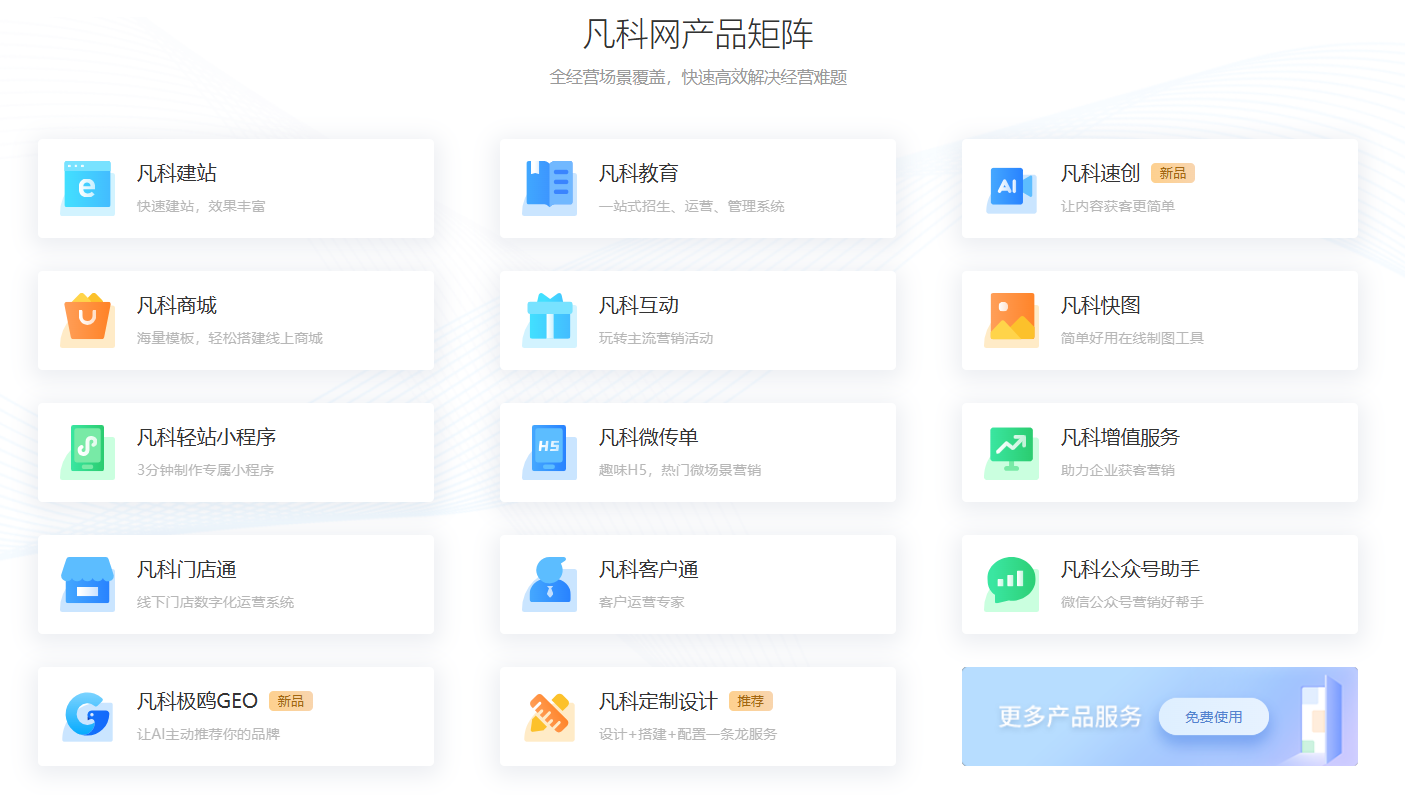This screenshot has width=1405, height=795.
Task: Click the 凡科轻站小程序 green phone icon
Action: [x=87, y=451]
